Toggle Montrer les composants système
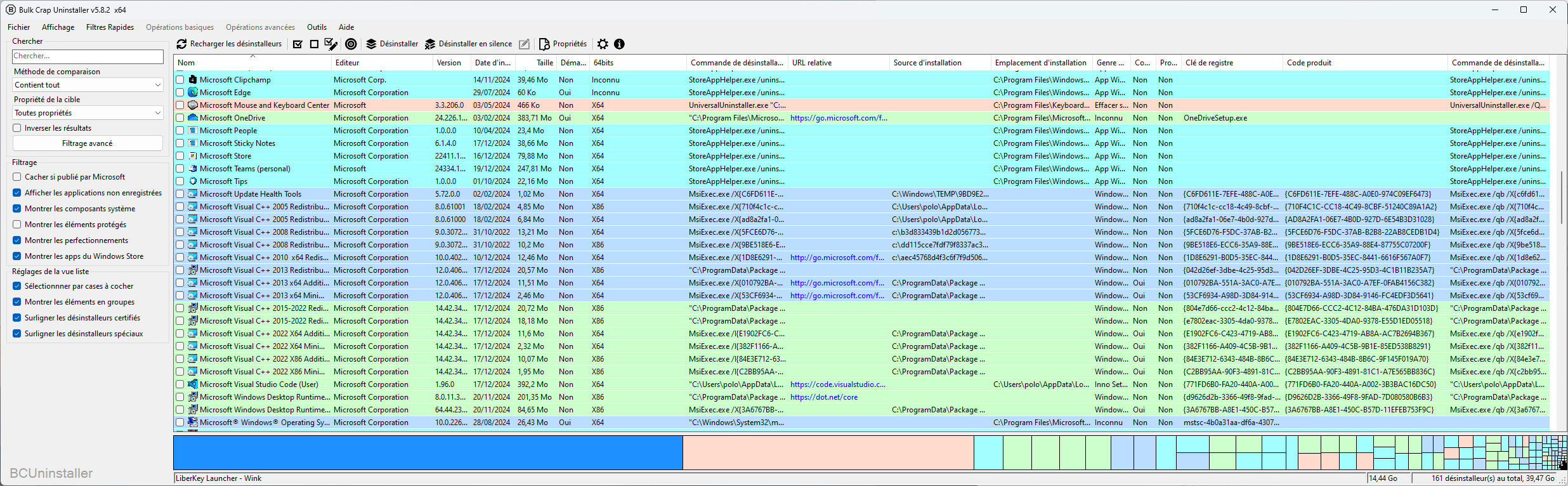The image size is (1568, 486). pyautogui.click(x=17, y=209)
